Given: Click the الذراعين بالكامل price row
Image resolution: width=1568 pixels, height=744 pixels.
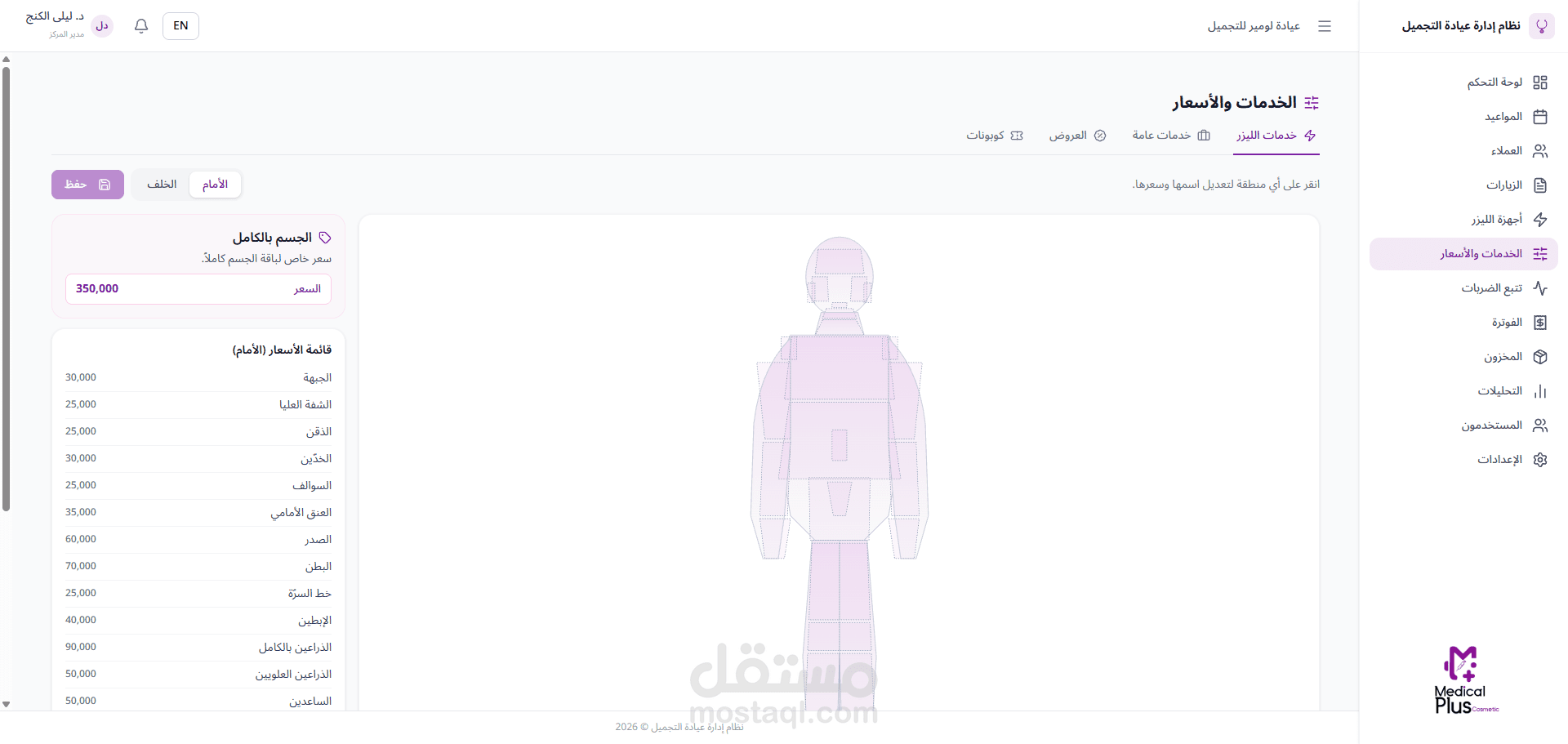Looking at the screenshot, I should click(198, 648).
